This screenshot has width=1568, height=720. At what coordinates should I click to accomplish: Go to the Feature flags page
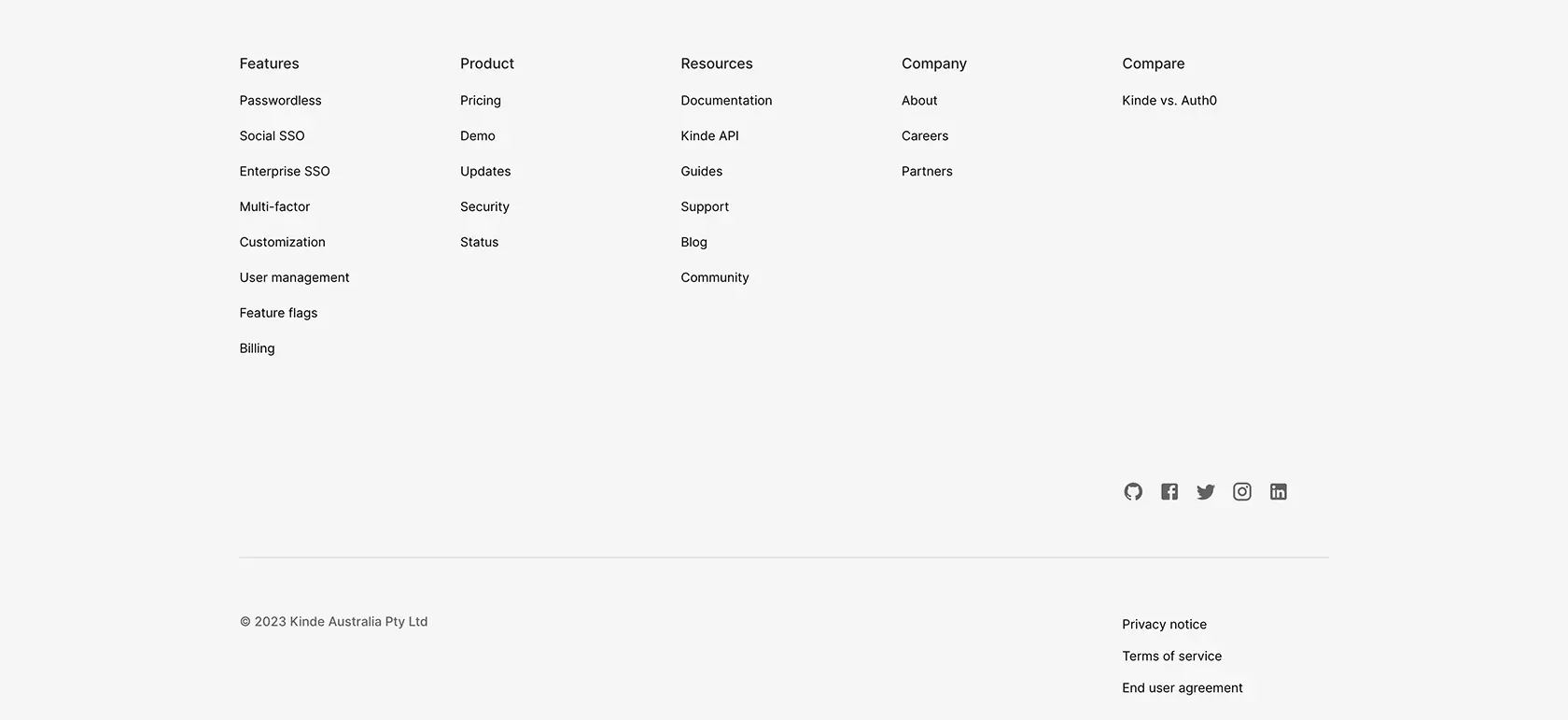[x=278, y=313]
